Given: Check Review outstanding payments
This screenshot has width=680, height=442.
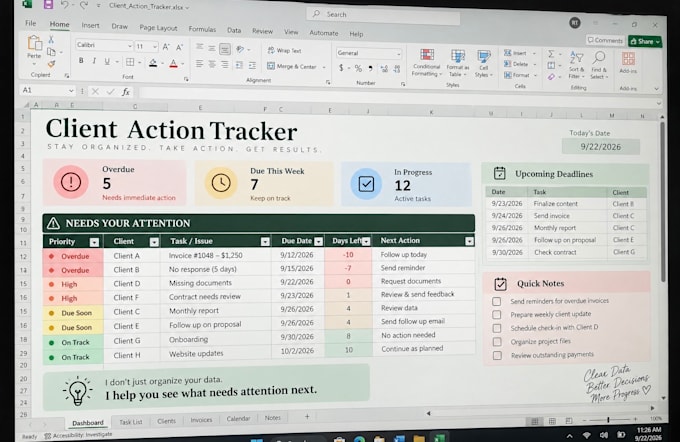Looking at the screenshot, I should (497, 356).
